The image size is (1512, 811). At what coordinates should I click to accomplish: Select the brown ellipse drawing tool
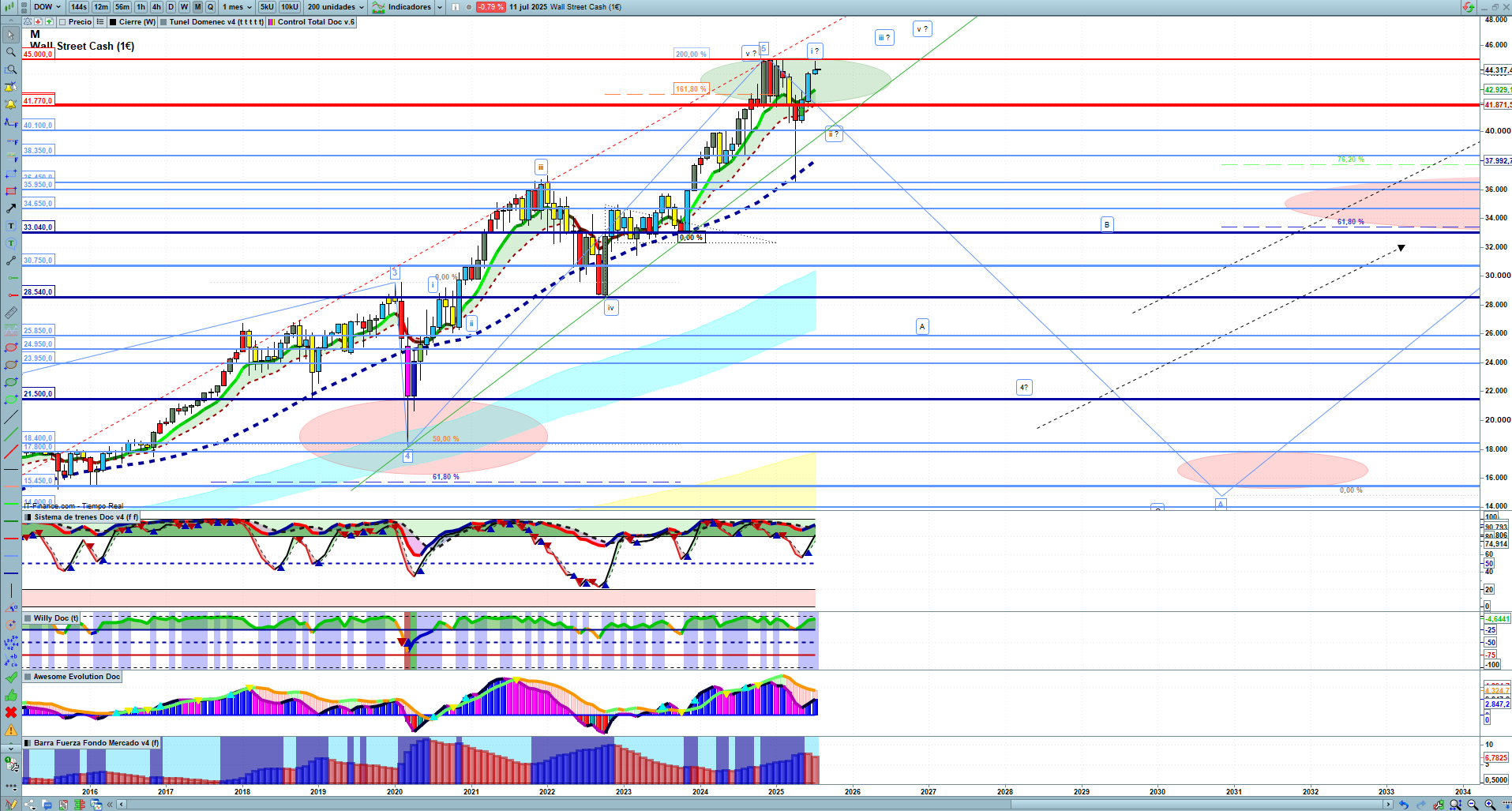click(x=10, y=365)
